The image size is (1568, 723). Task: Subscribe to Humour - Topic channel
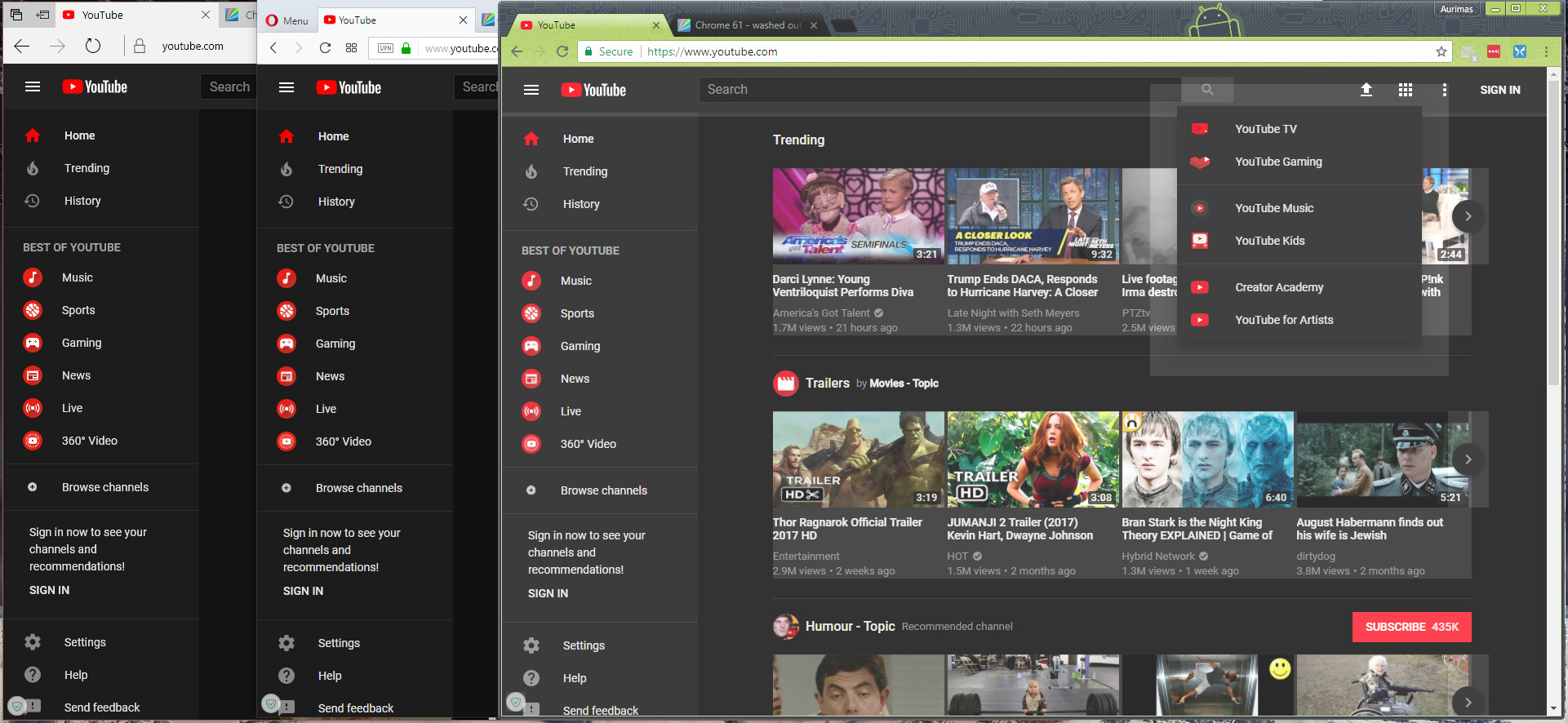point(1412,627)
